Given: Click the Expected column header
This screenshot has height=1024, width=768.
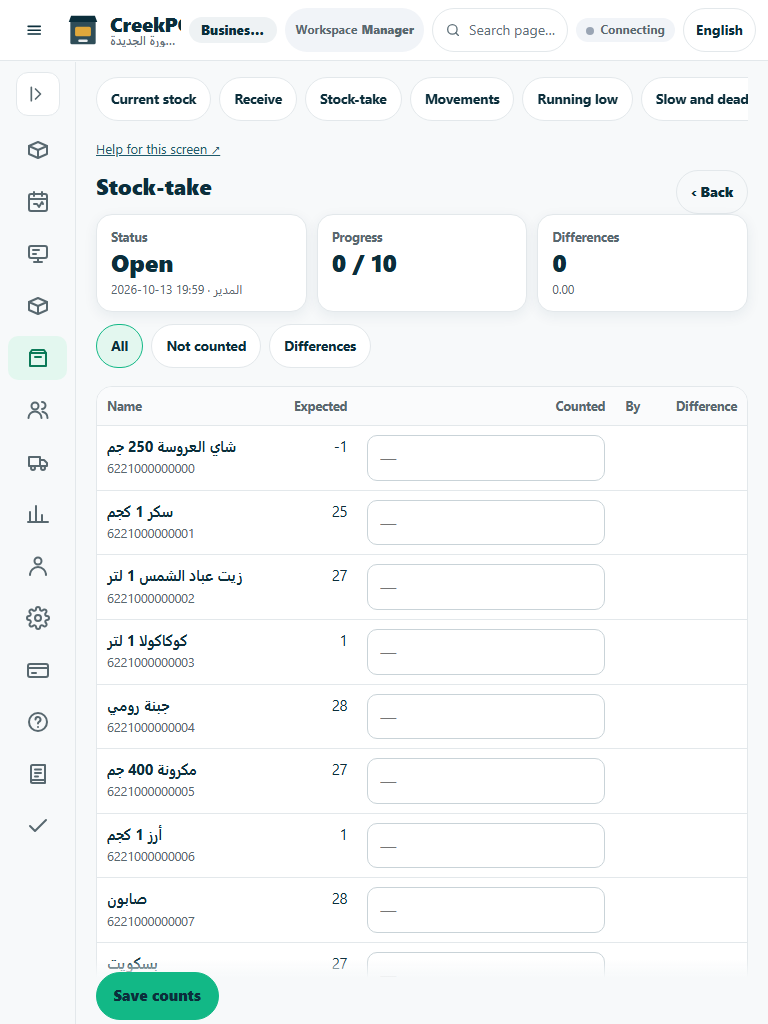Looking at the screenshot, I should (x=321, y=406).
